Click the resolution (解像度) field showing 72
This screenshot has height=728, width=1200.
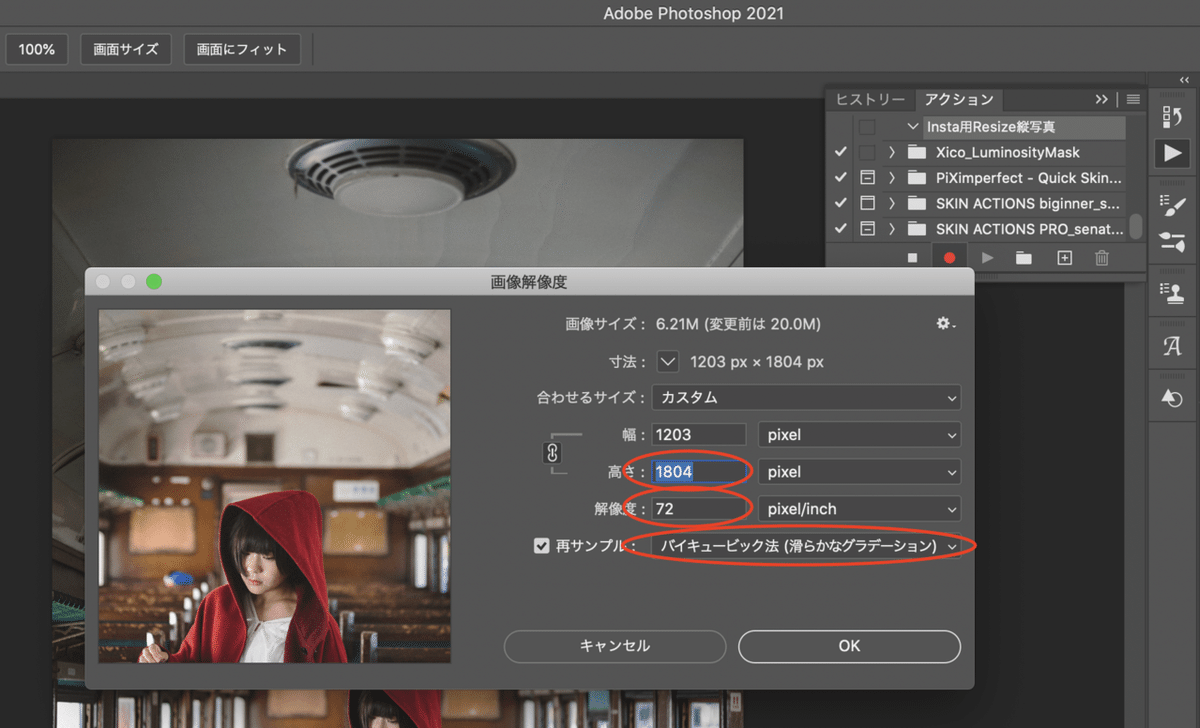tap(699, 509)
